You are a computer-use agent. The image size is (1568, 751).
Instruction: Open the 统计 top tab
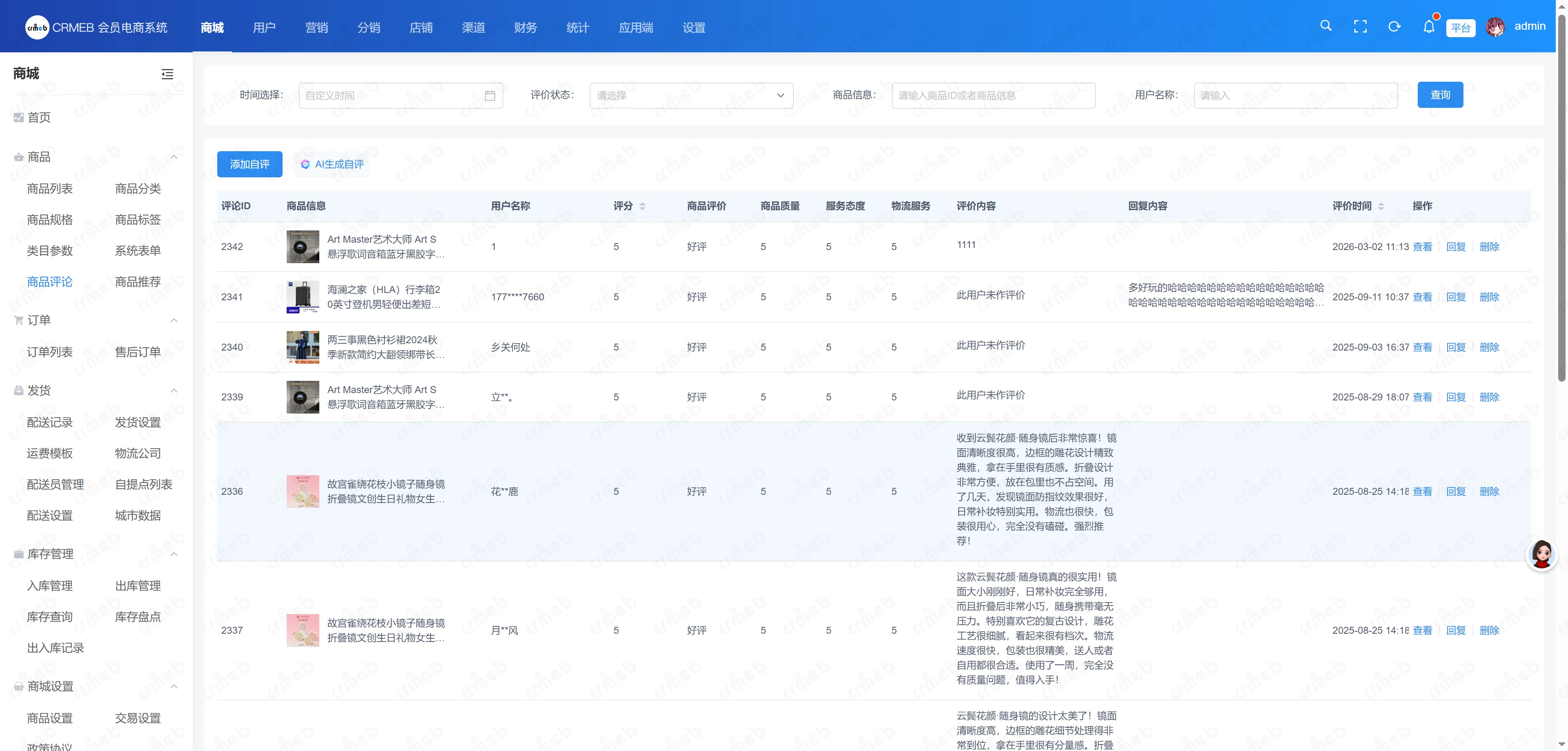pyautogui.click(x=578, y=27)
